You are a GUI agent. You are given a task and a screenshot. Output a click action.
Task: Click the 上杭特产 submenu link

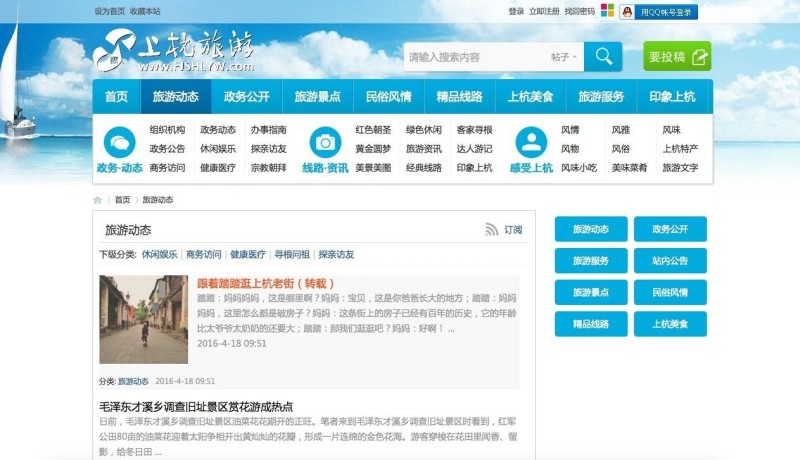pos(680,149)
